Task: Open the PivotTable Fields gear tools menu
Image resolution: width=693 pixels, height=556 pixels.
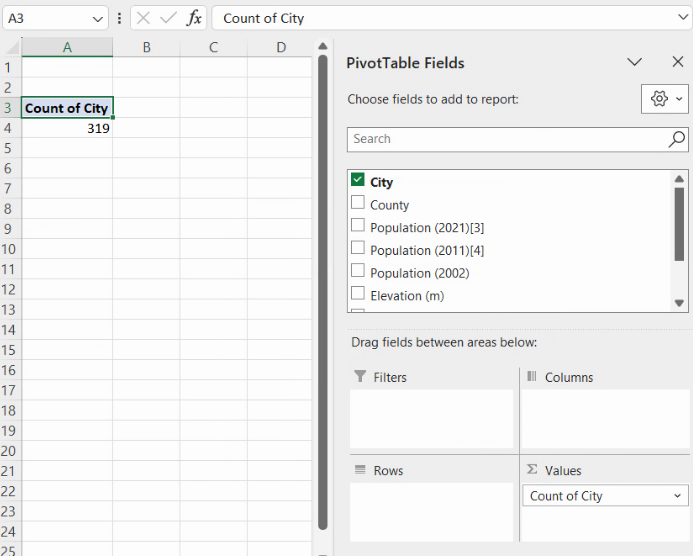Action: click(664, 99)
